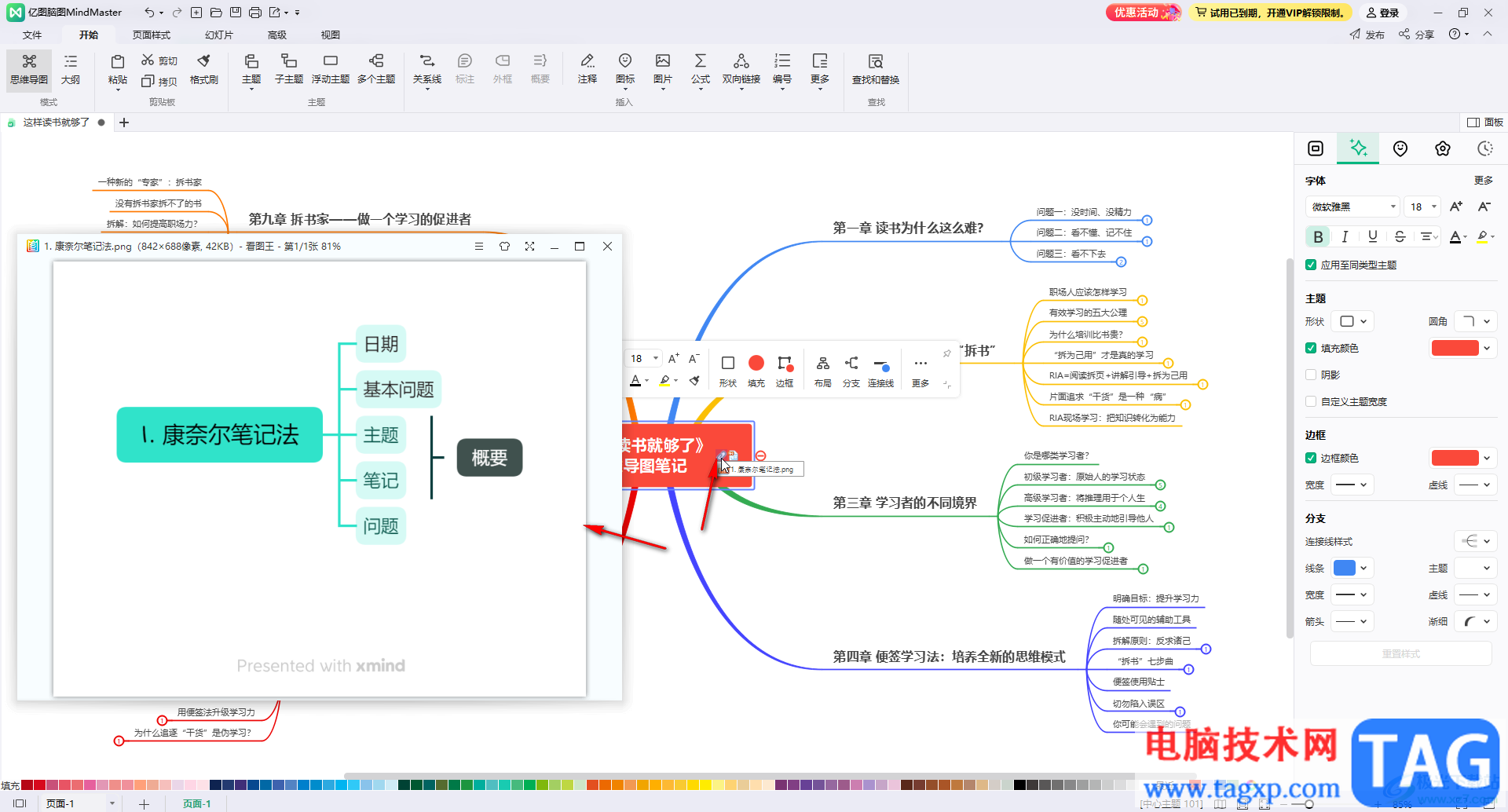Viewport: 1508px width, 812px height.
Task: Open the font family 微软雅黑 dropdown
Action: click(1352, 207)
